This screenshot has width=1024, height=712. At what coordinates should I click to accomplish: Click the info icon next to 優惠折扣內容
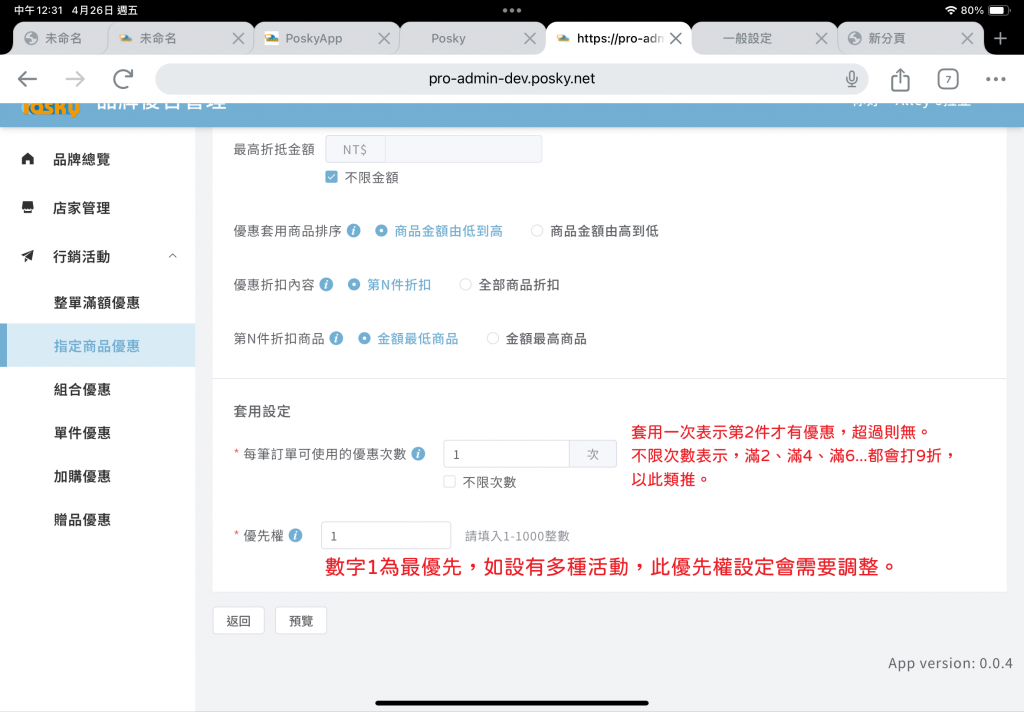click(x=327, y=284)
